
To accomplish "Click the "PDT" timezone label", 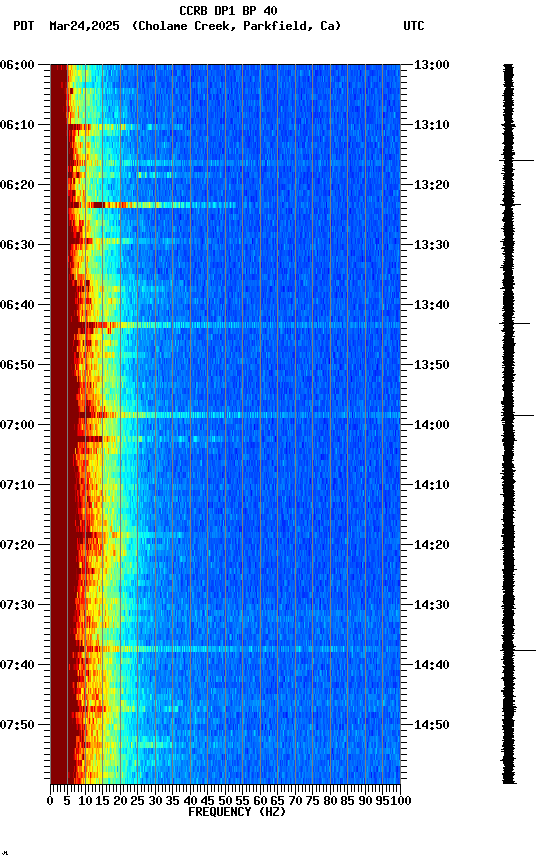I will point(24,26).
